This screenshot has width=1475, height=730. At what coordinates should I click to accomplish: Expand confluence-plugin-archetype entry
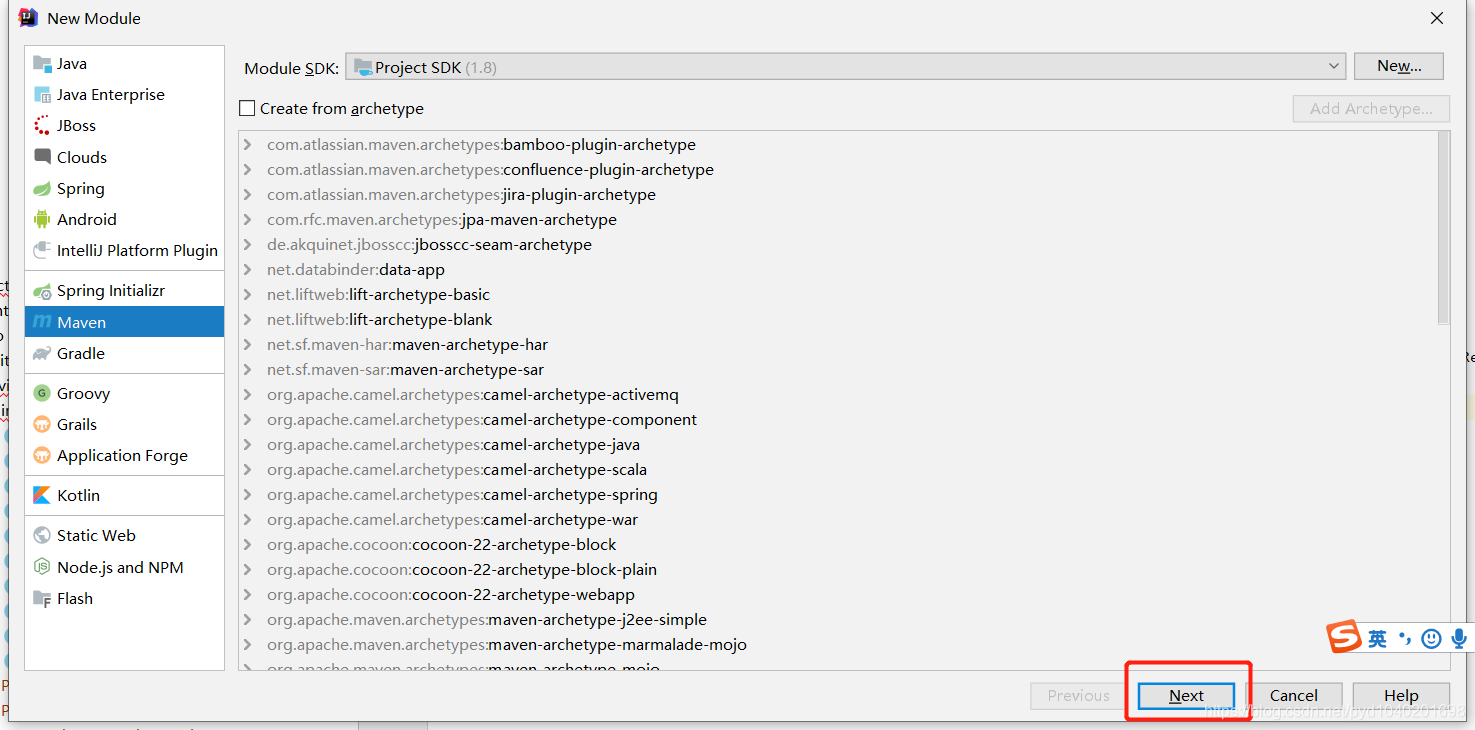248,170
